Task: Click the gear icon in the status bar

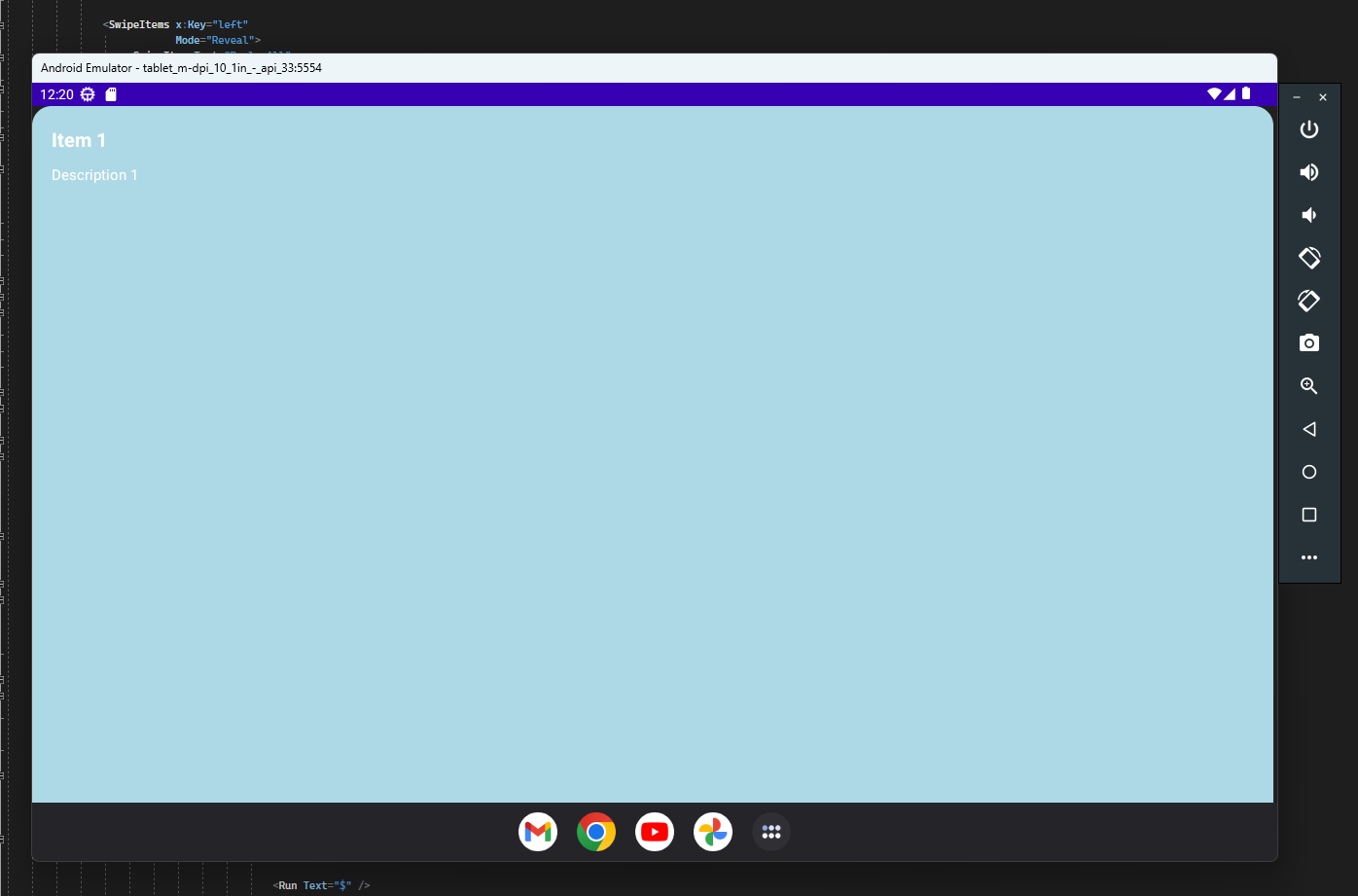Action: point(87,94)
